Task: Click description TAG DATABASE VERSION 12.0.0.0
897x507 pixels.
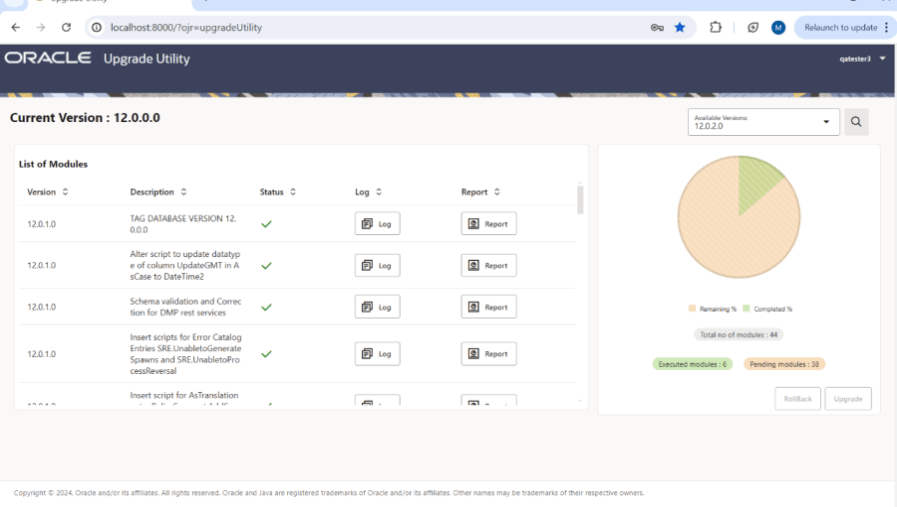Action: coord(183,224)
